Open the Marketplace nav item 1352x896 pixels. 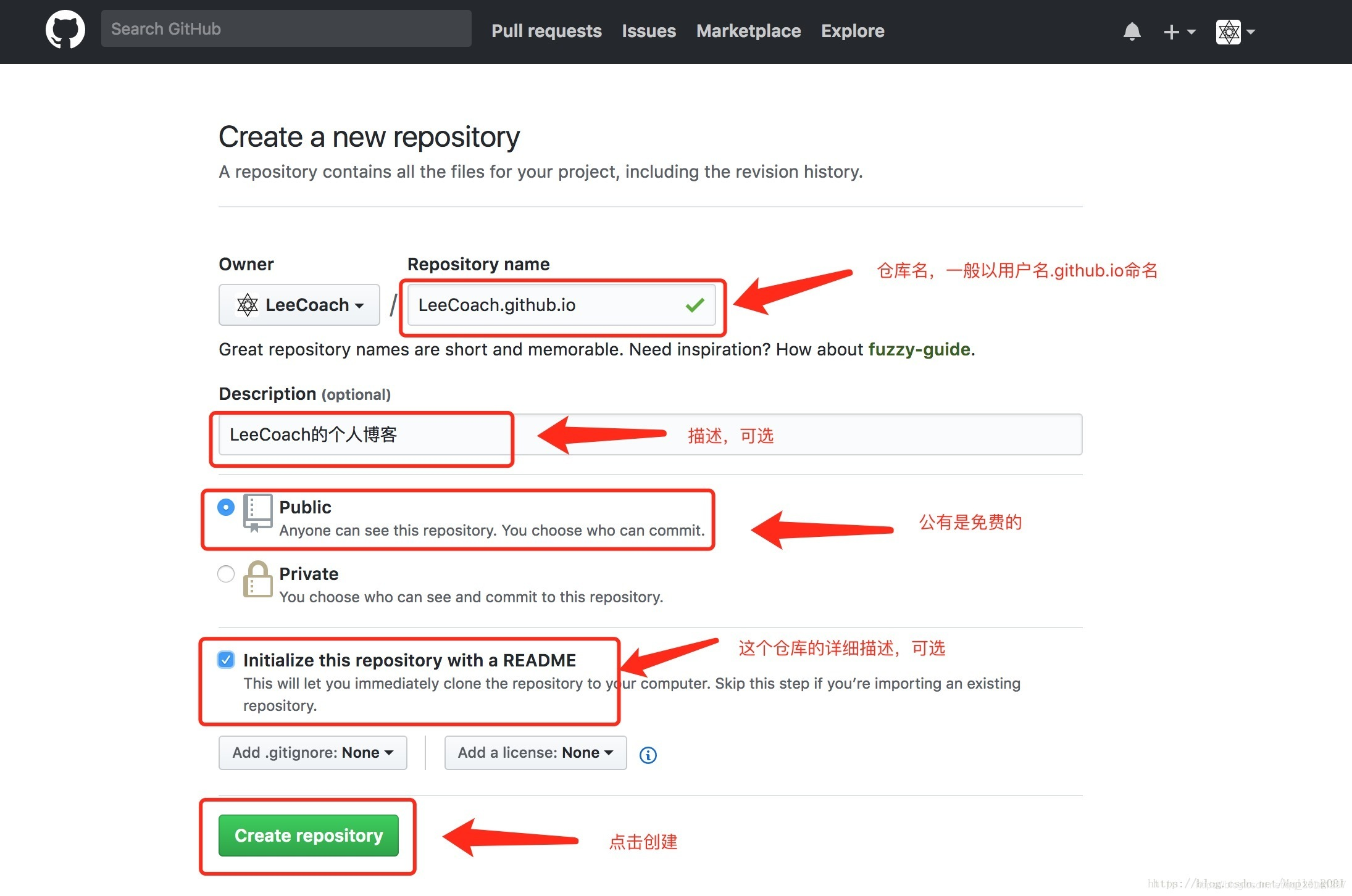[748, 31]
